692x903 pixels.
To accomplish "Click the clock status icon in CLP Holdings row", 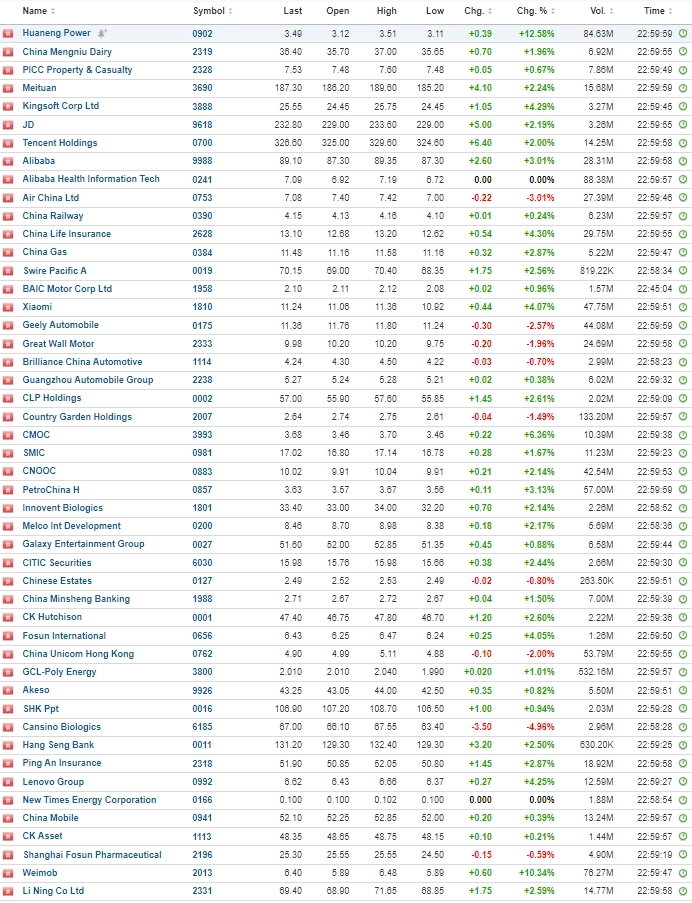I will 683,398.
